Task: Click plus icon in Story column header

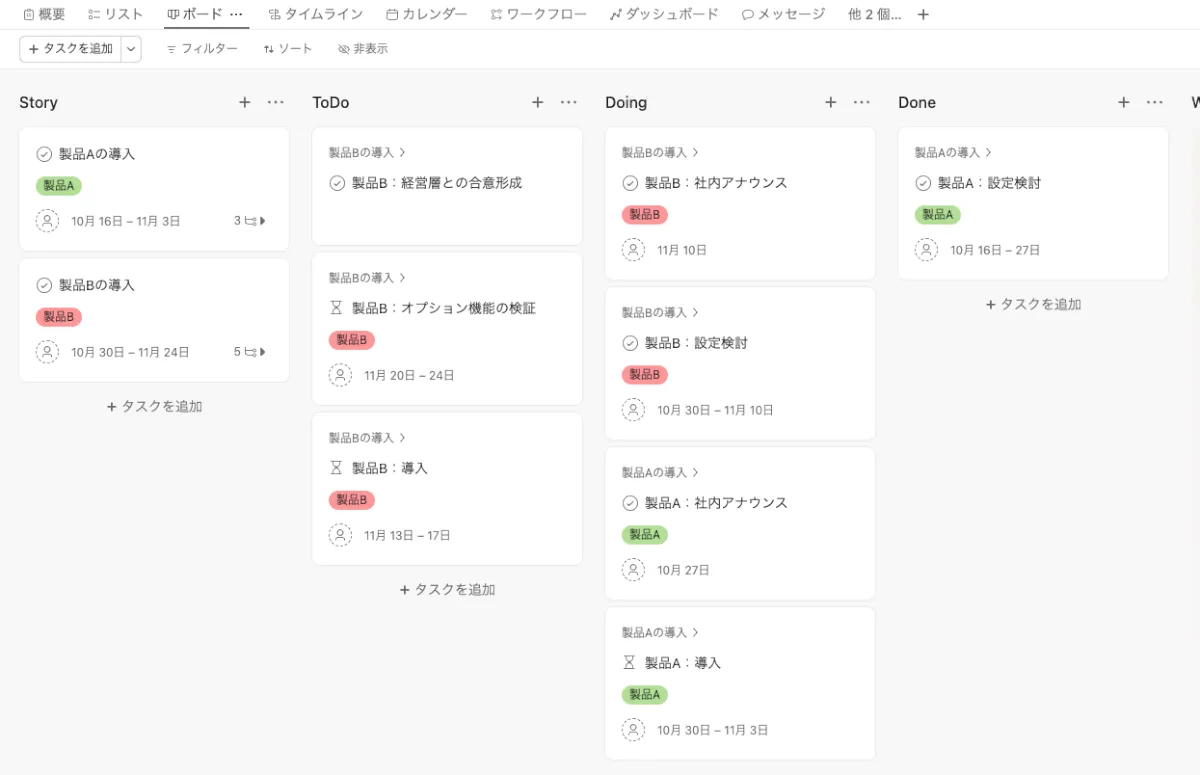Action: coord(245,102)
